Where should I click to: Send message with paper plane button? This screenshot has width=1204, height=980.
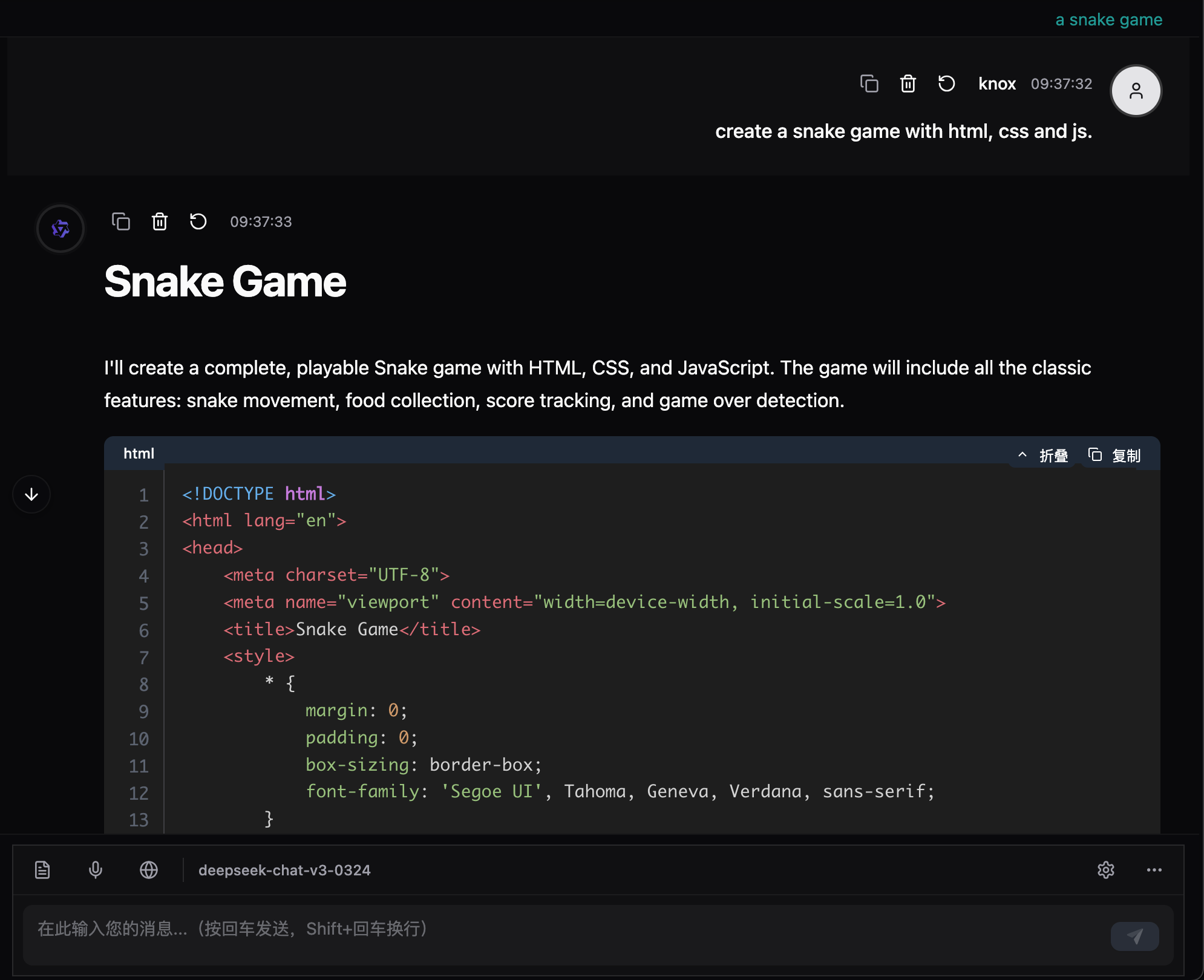click(x=1135, y=936)
